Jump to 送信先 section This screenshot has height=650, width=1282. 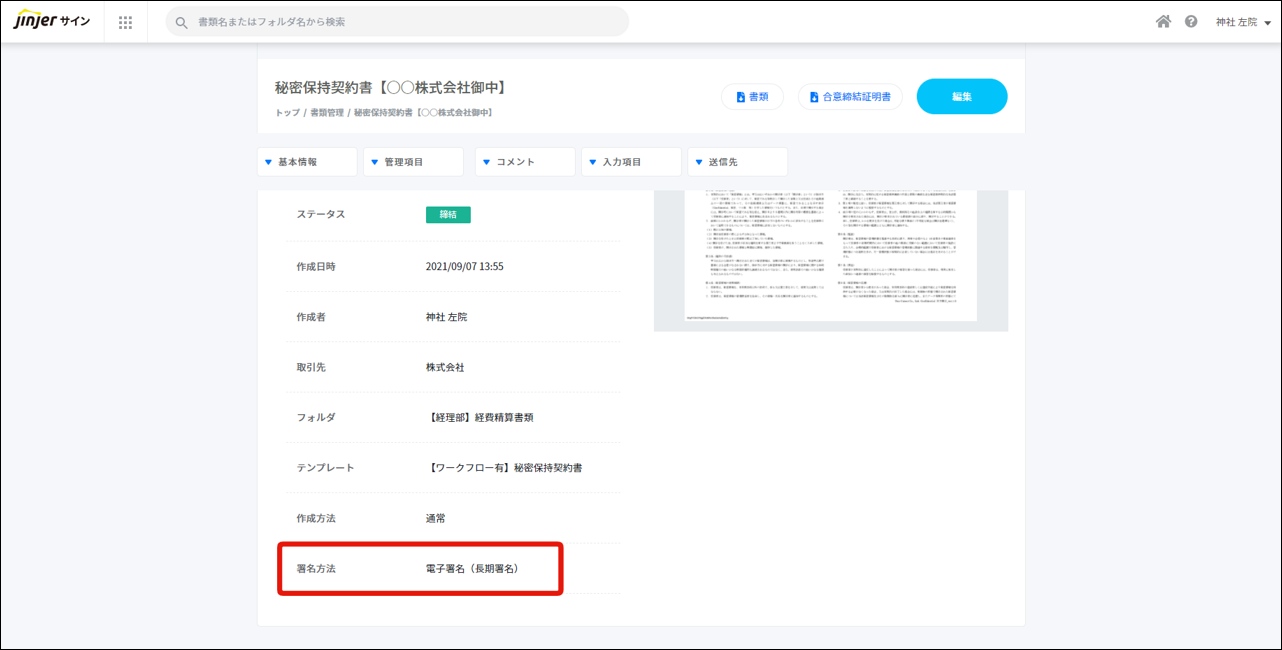click(737, 162)
